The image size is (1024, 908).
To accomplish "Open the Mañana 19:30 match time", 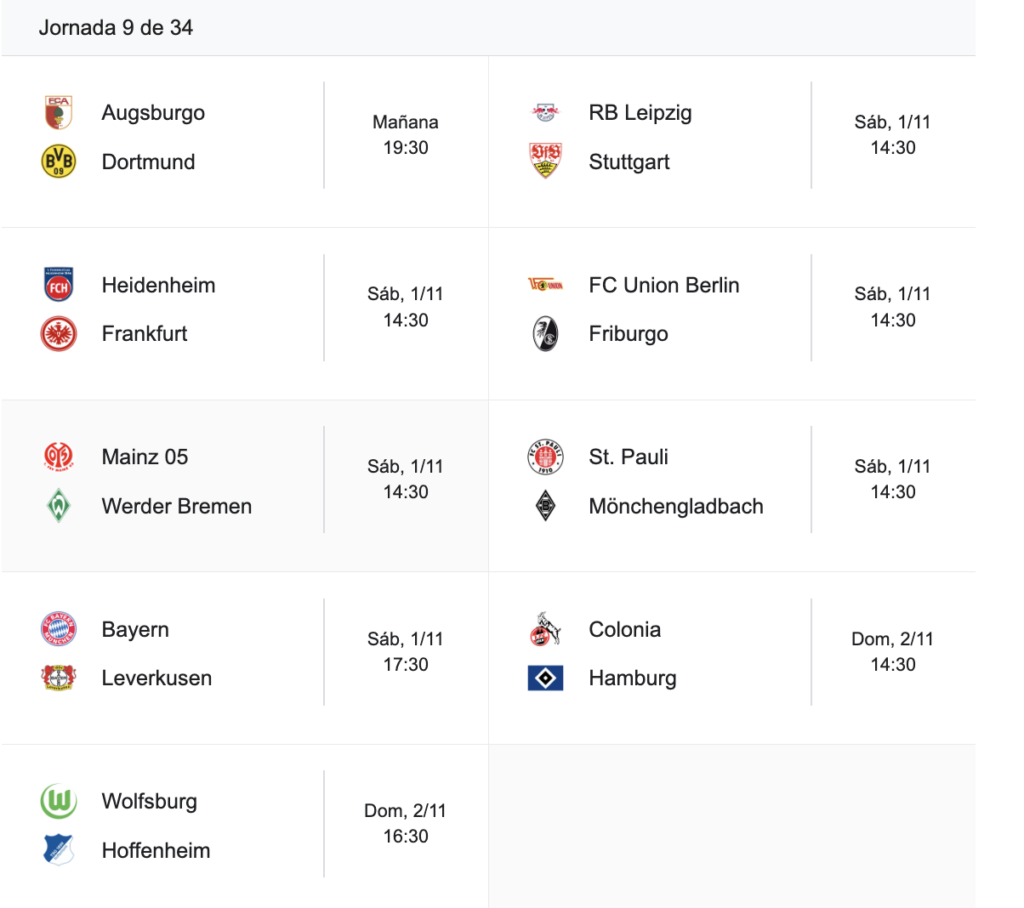I will 405,135.
